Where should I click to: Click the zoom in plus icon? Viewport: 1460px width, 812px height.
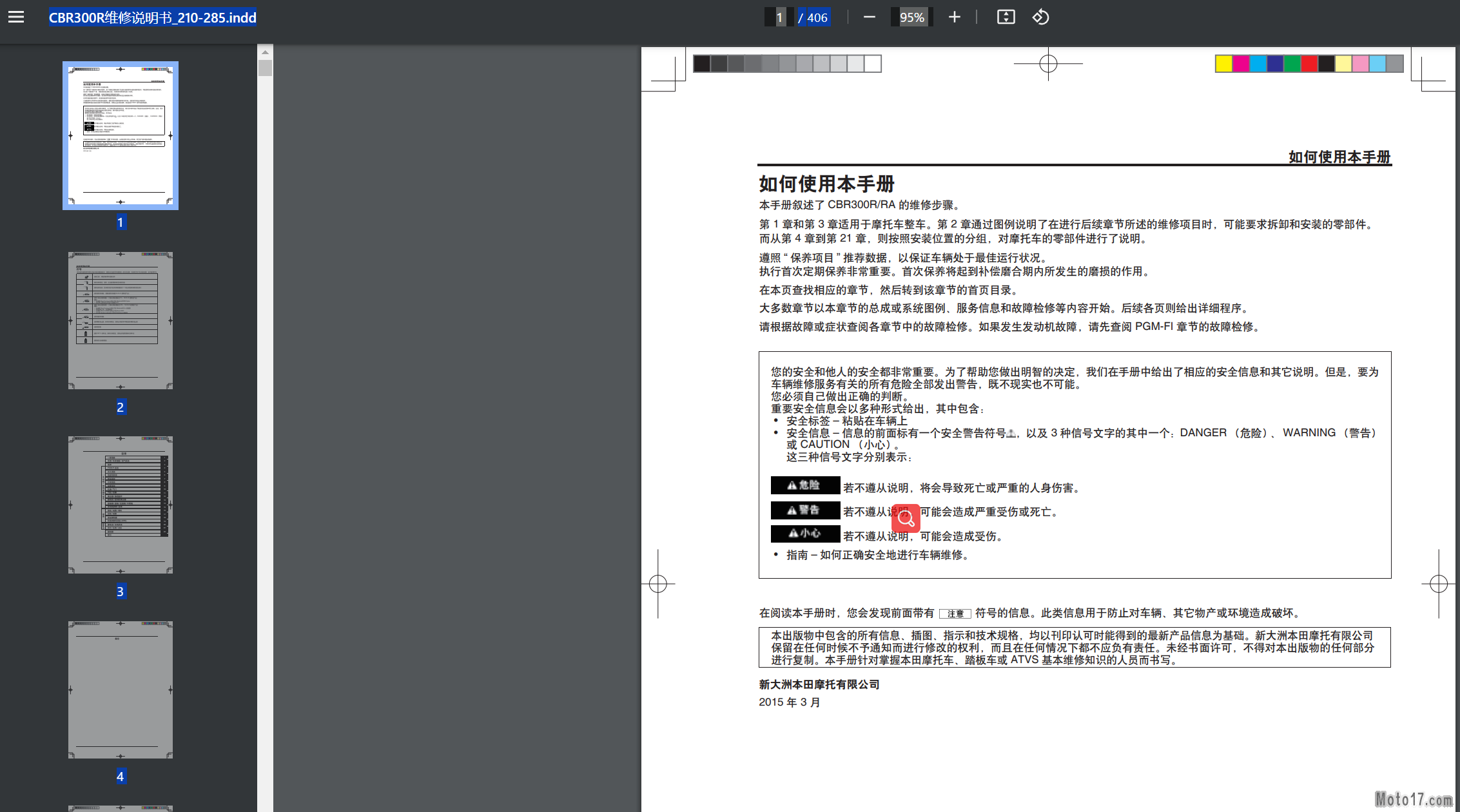pyautogui.click(x=955, y=17)
